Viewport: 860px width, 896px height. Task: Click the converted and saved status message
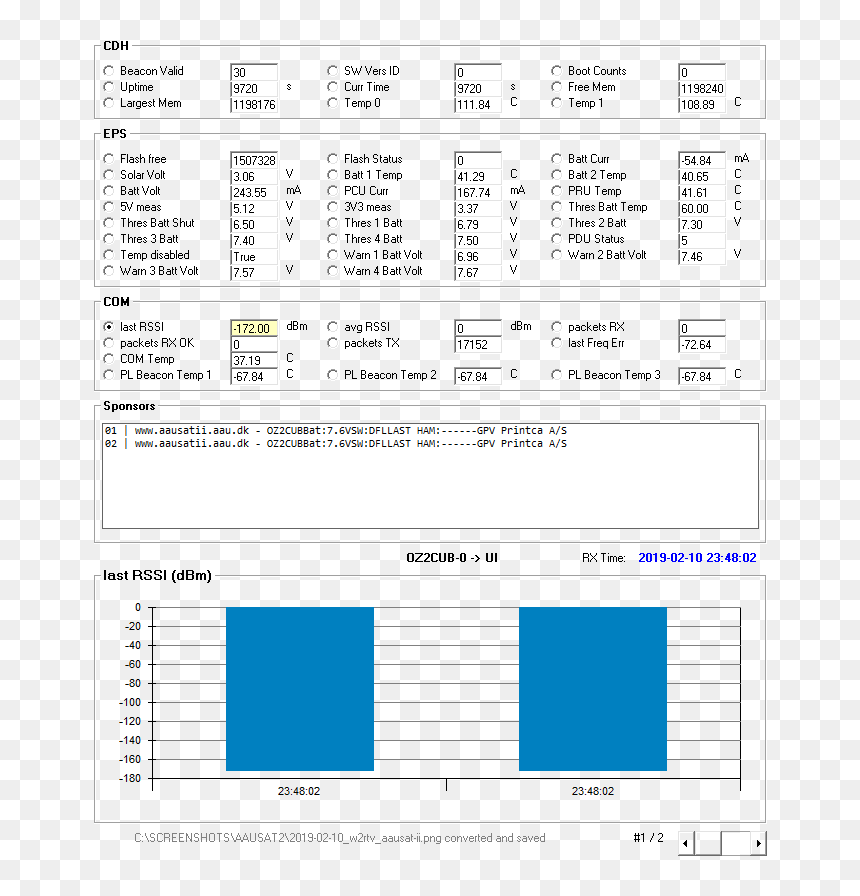pyautogui.click(x=340, y=838)
